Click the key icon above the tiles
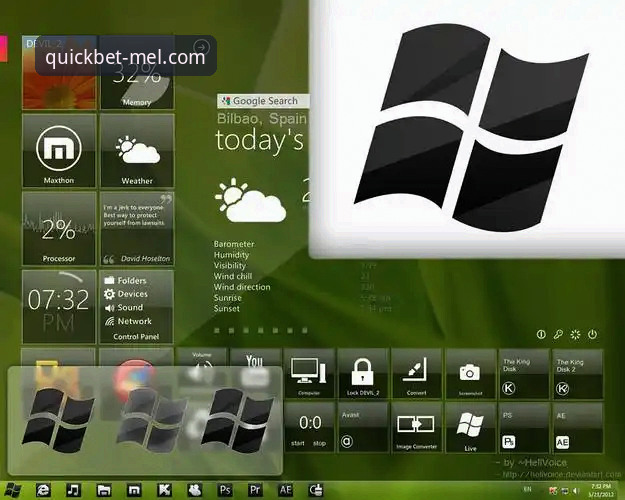Screen dimensions: 625x500 558,335
